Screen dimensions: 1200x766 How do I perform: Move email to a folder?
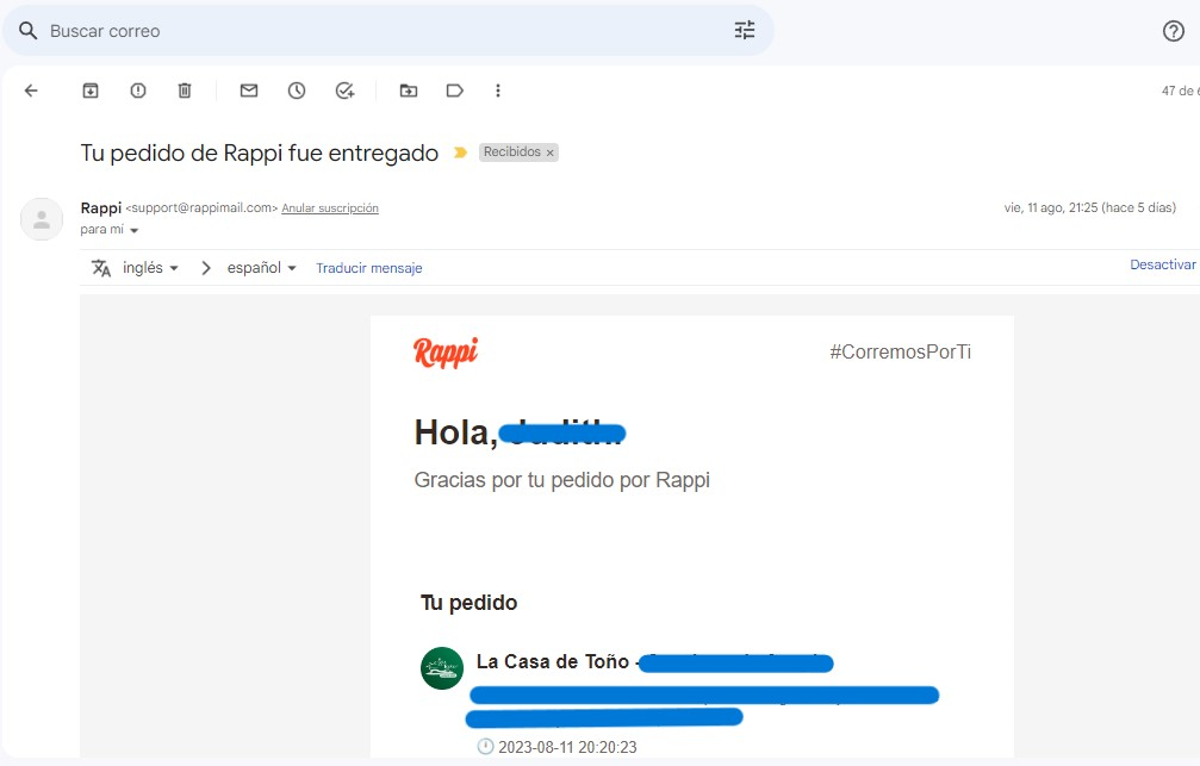tap(408, 91)
